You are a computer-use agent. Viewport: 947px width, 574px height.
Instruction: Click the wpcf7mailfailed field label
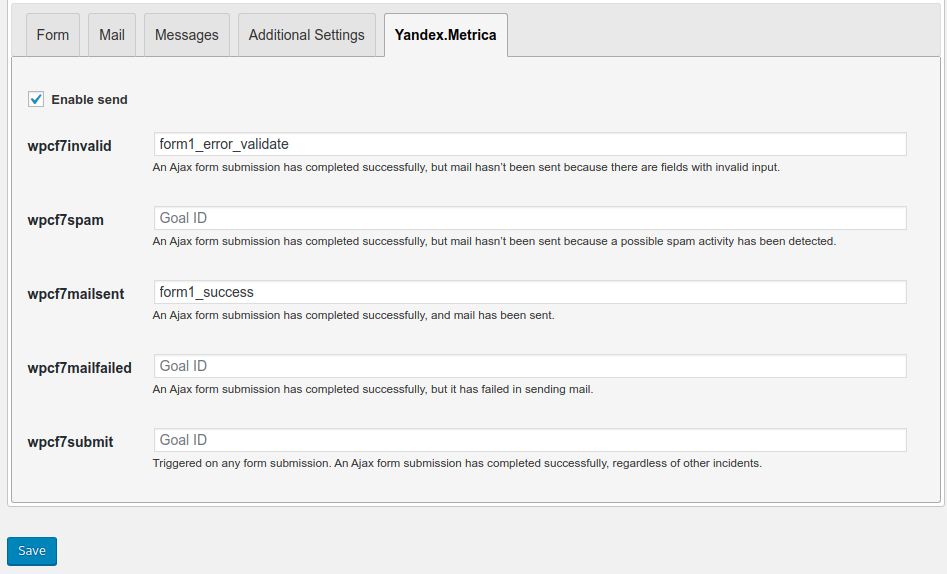tap(79, 368)
